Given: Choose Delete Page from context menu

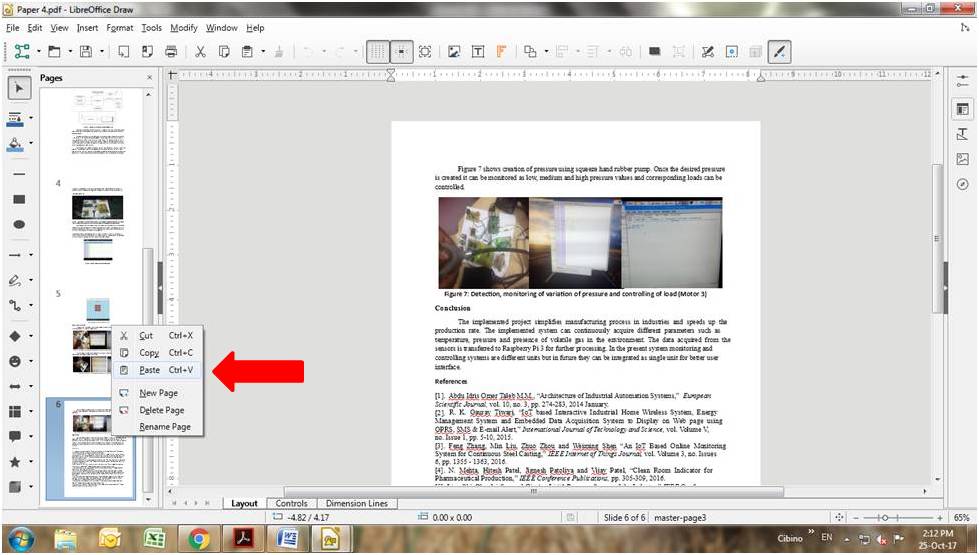Looking at the screenshot, I should [157, 410].
